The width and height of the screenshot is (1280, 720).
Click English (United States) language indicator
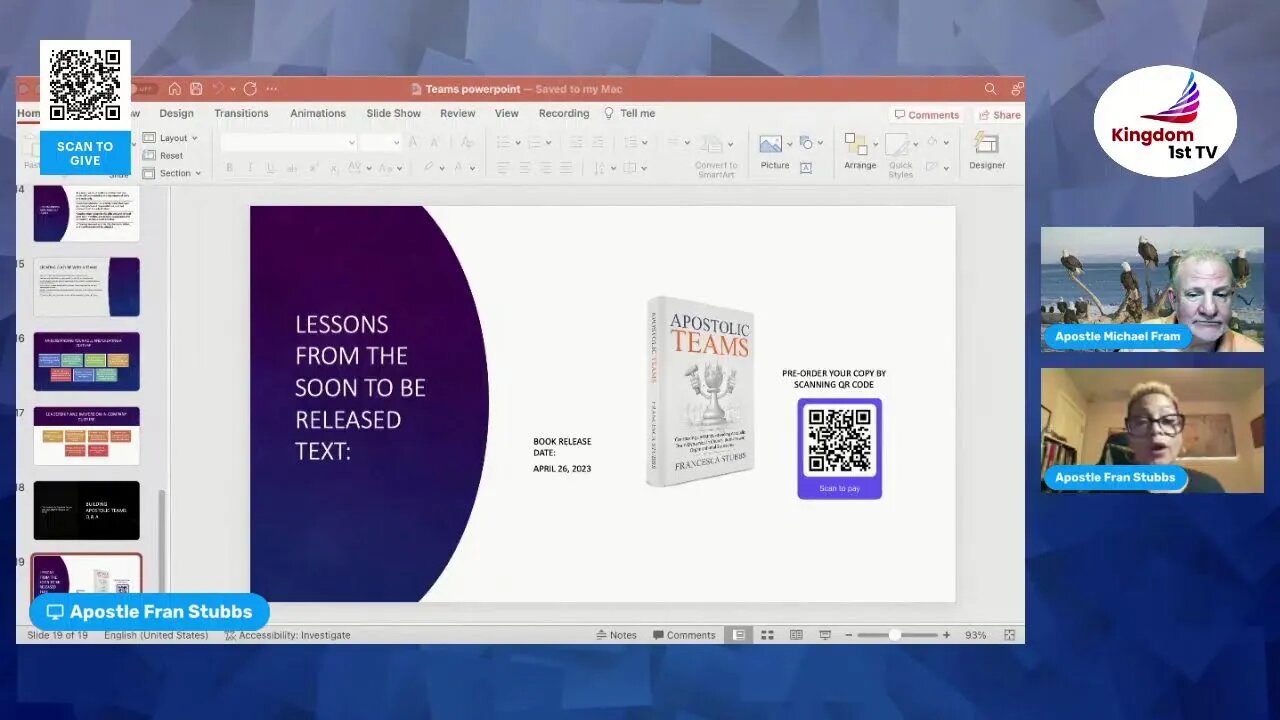[x=156, y=635]
